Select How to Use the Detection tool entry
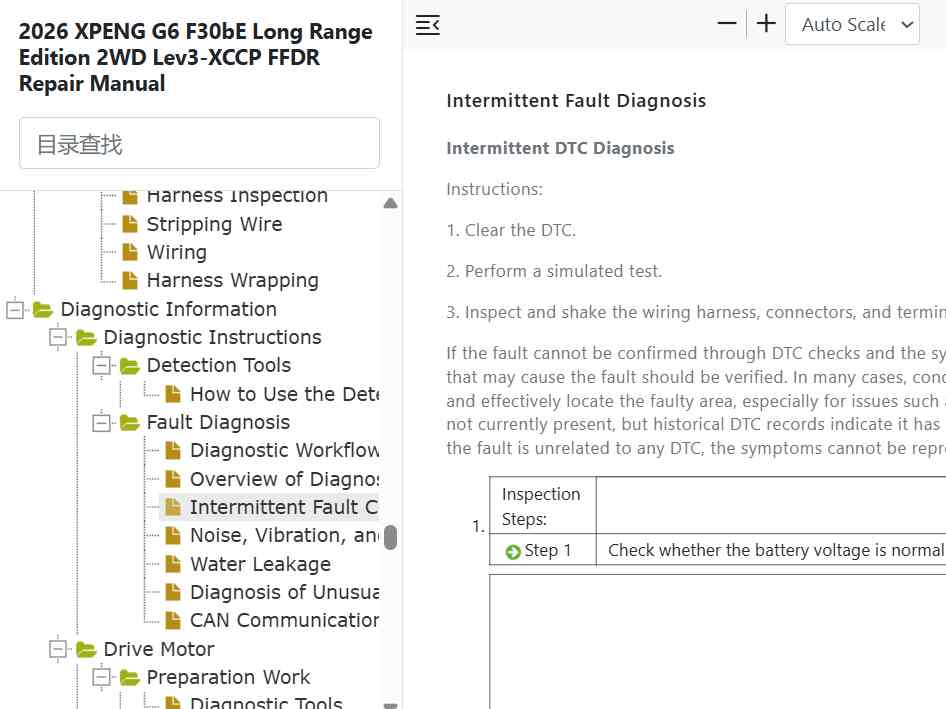 [284, 394]
